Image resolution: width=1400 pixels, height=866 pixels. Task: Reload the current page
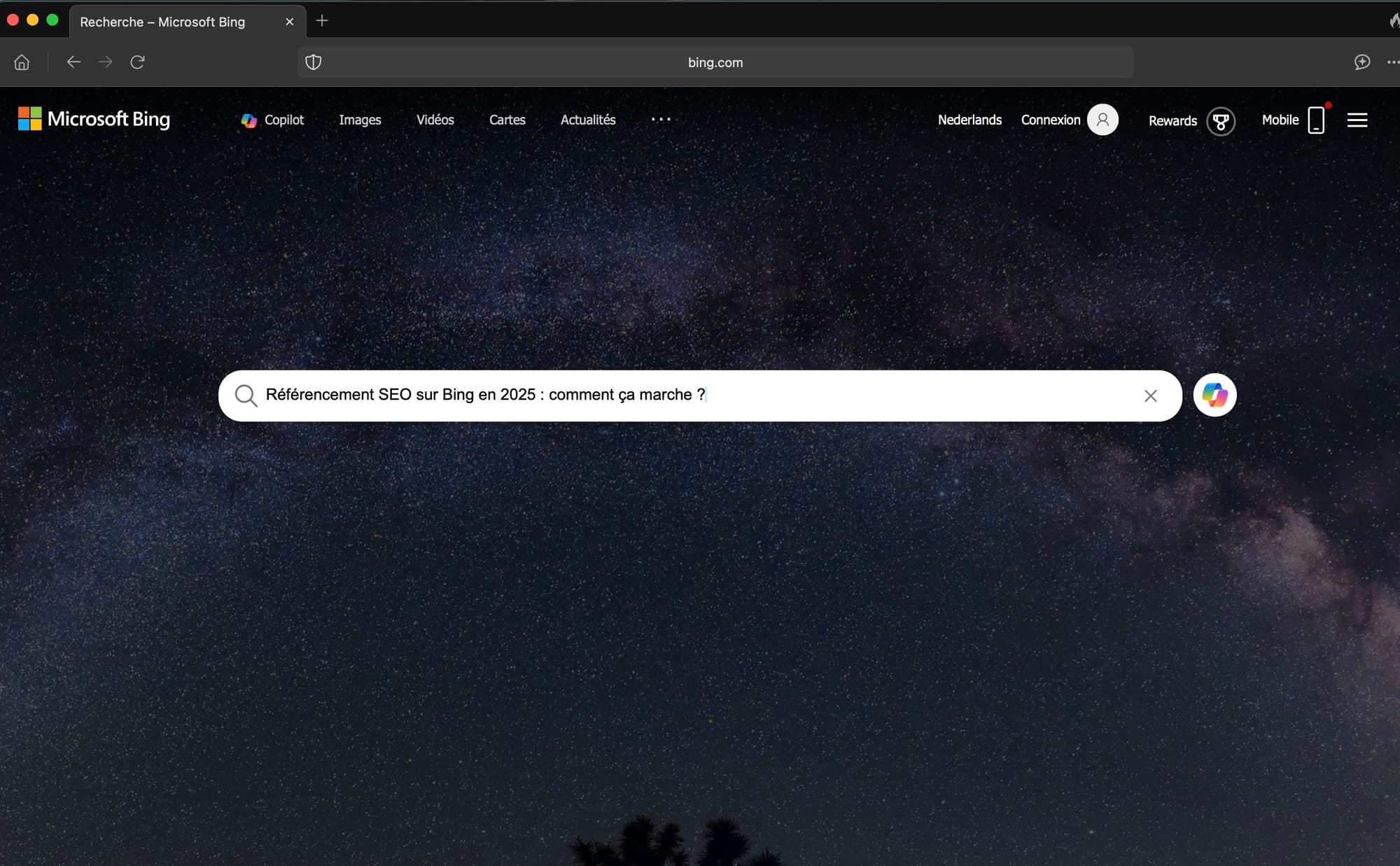137,62
